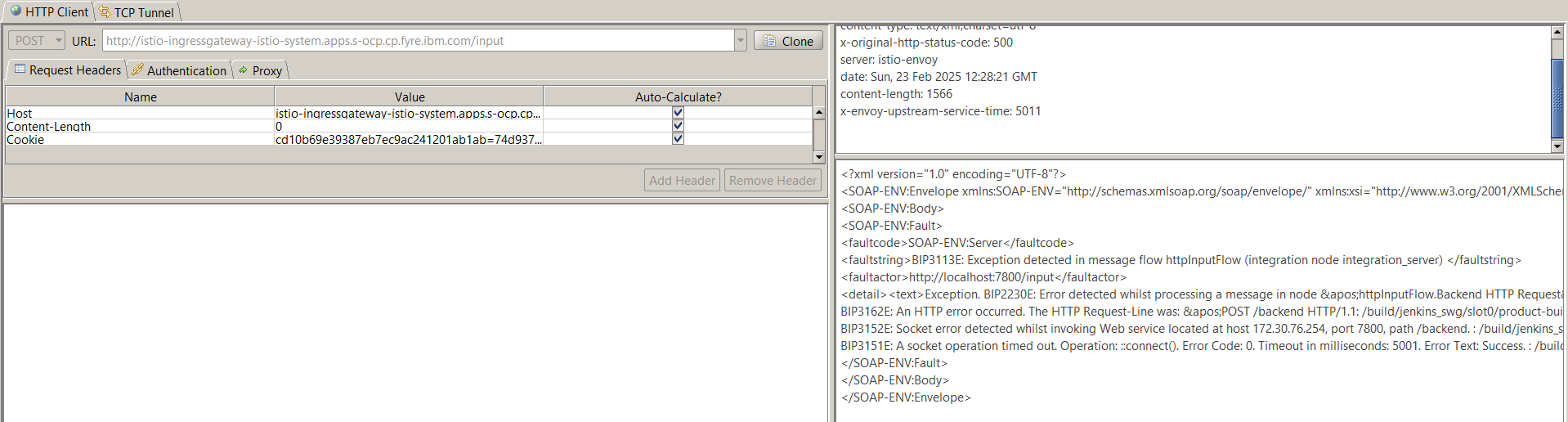Screen dimensions: 1568x422
Task: Click the faultstring BIP3113E line
Action: click(1181, 260)
